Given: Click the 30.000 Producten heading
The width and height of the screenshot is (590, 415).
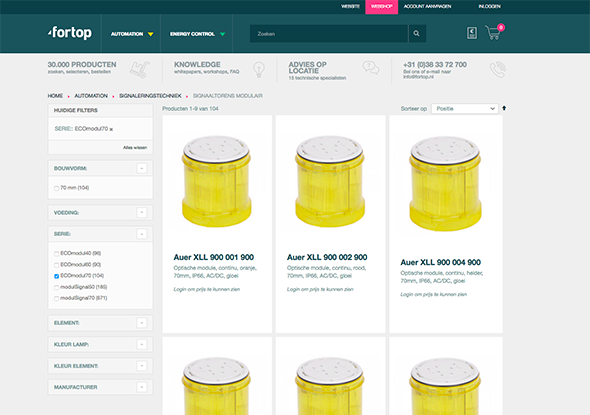Looking at the screenshot, I should [x=82, y=65].
